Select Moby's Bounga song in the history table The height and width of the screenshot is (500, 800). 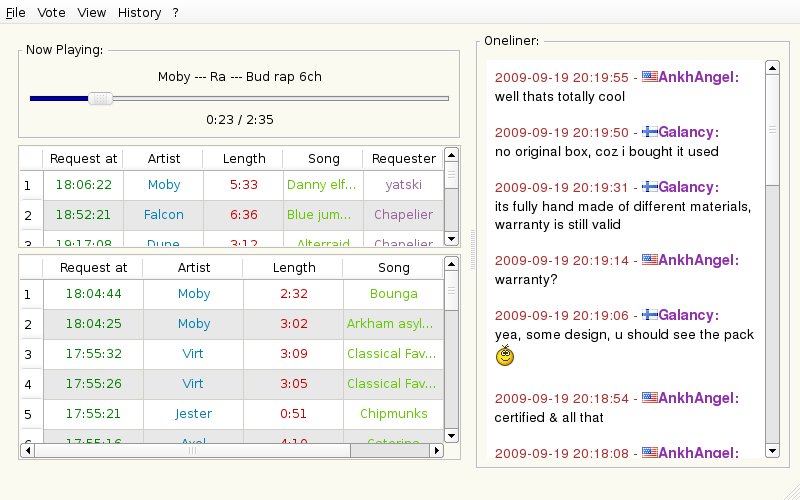(393, 294)
